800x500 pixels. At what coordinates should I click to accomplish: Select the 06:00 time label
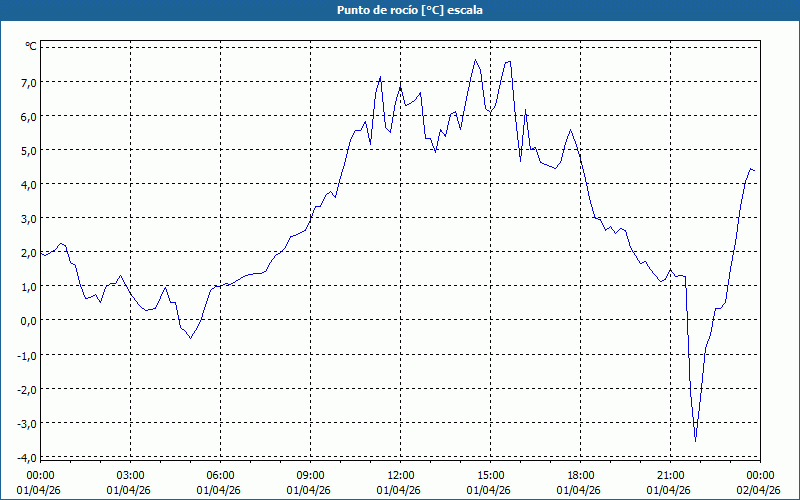(x=221, y=475)
